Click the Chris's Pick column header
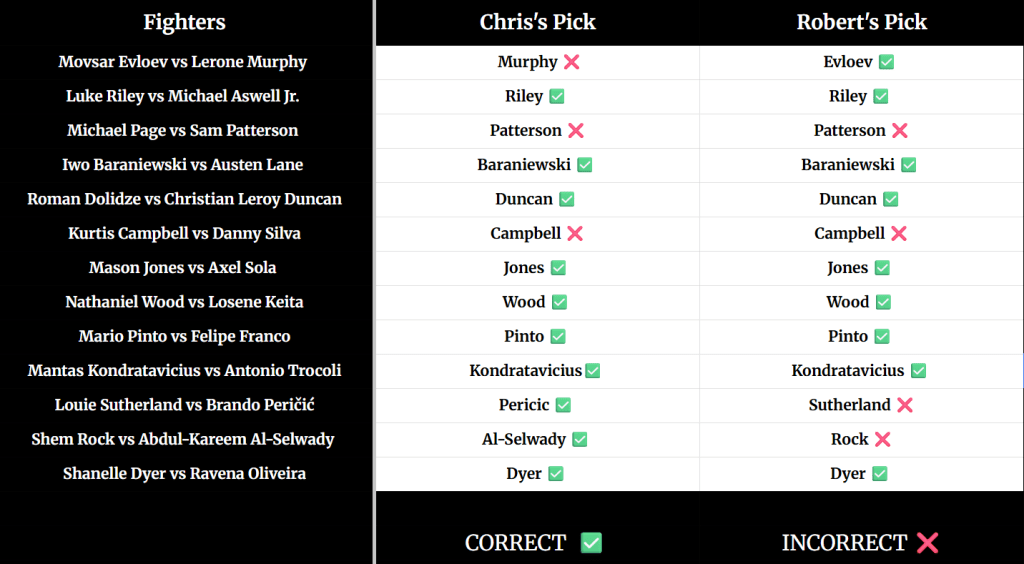 click(x=538, y=22)
